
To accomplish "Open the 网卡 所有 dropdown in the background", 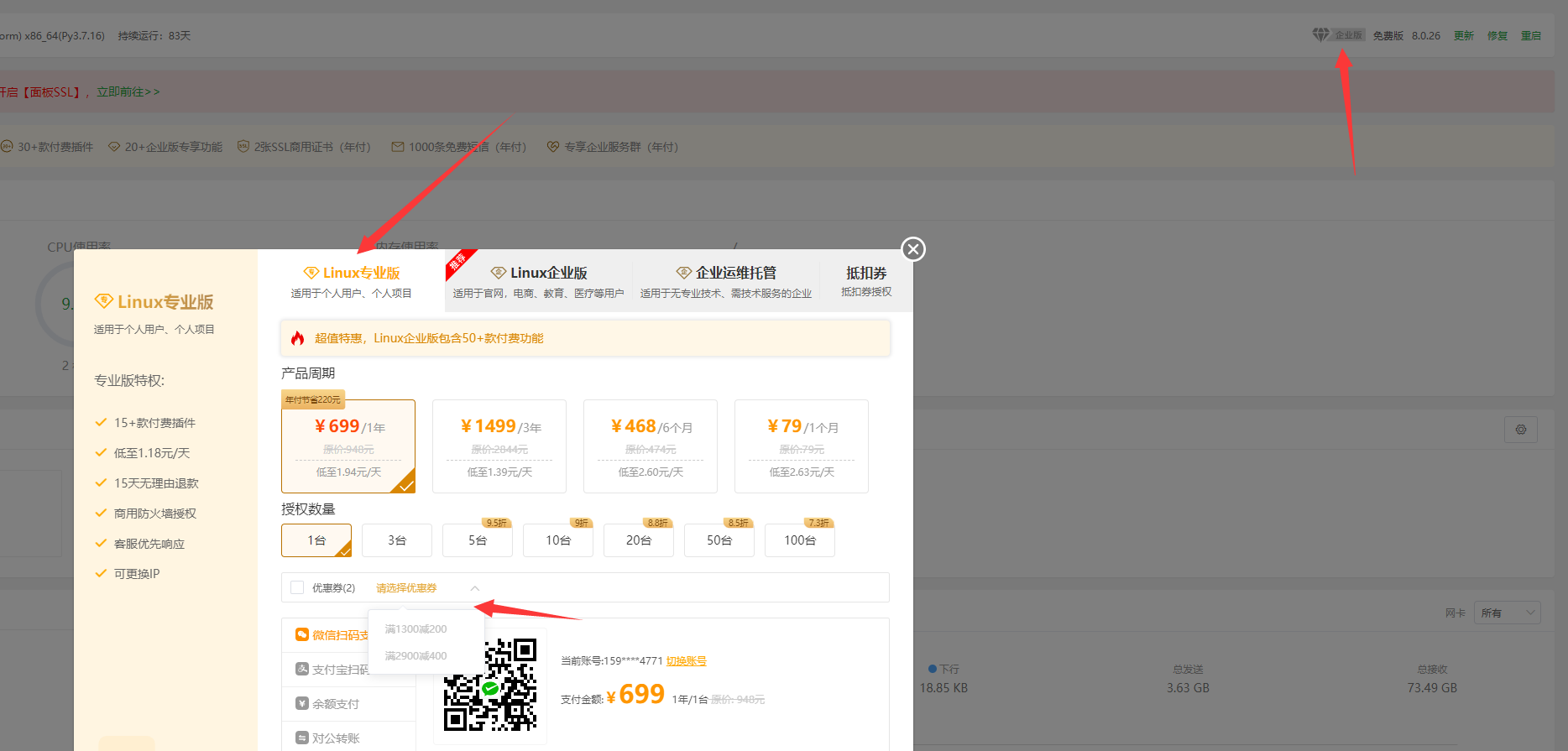I will click(x=1508, y=613).
